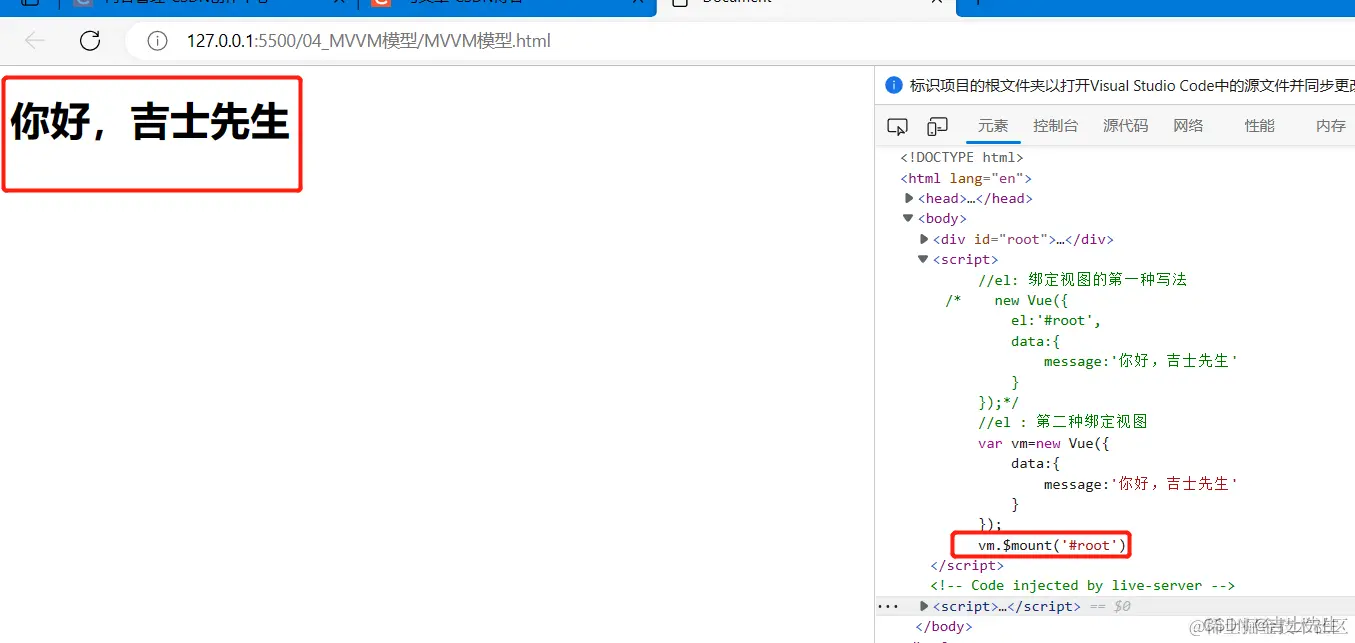The width and height of the screenshot is (1355, 643).
Task: Open the 网络 tab
Action: click(x=1188, y=126)
